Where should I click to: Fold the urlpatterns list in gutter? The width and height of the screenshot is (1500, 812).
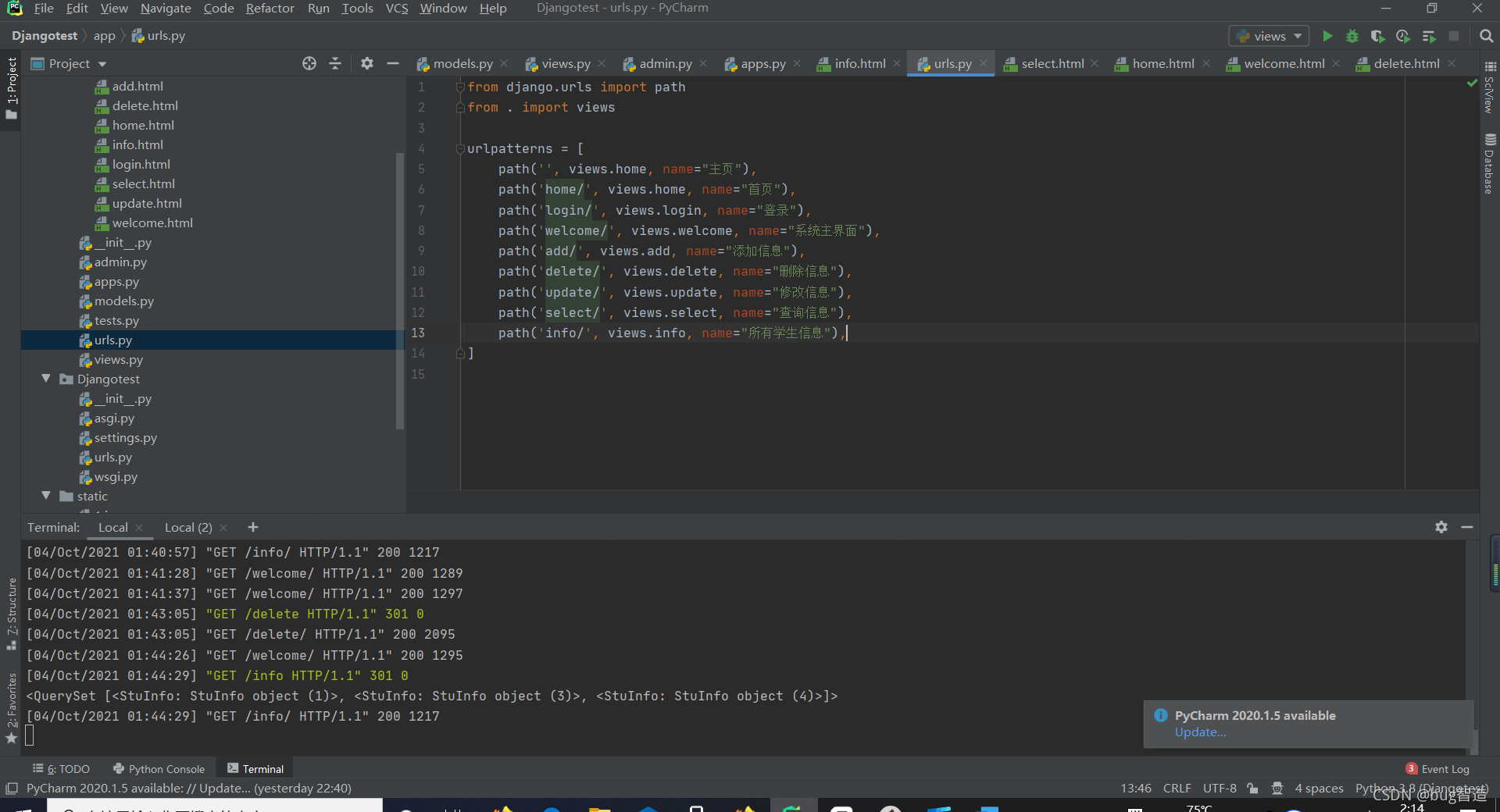(x=460, y=148)
